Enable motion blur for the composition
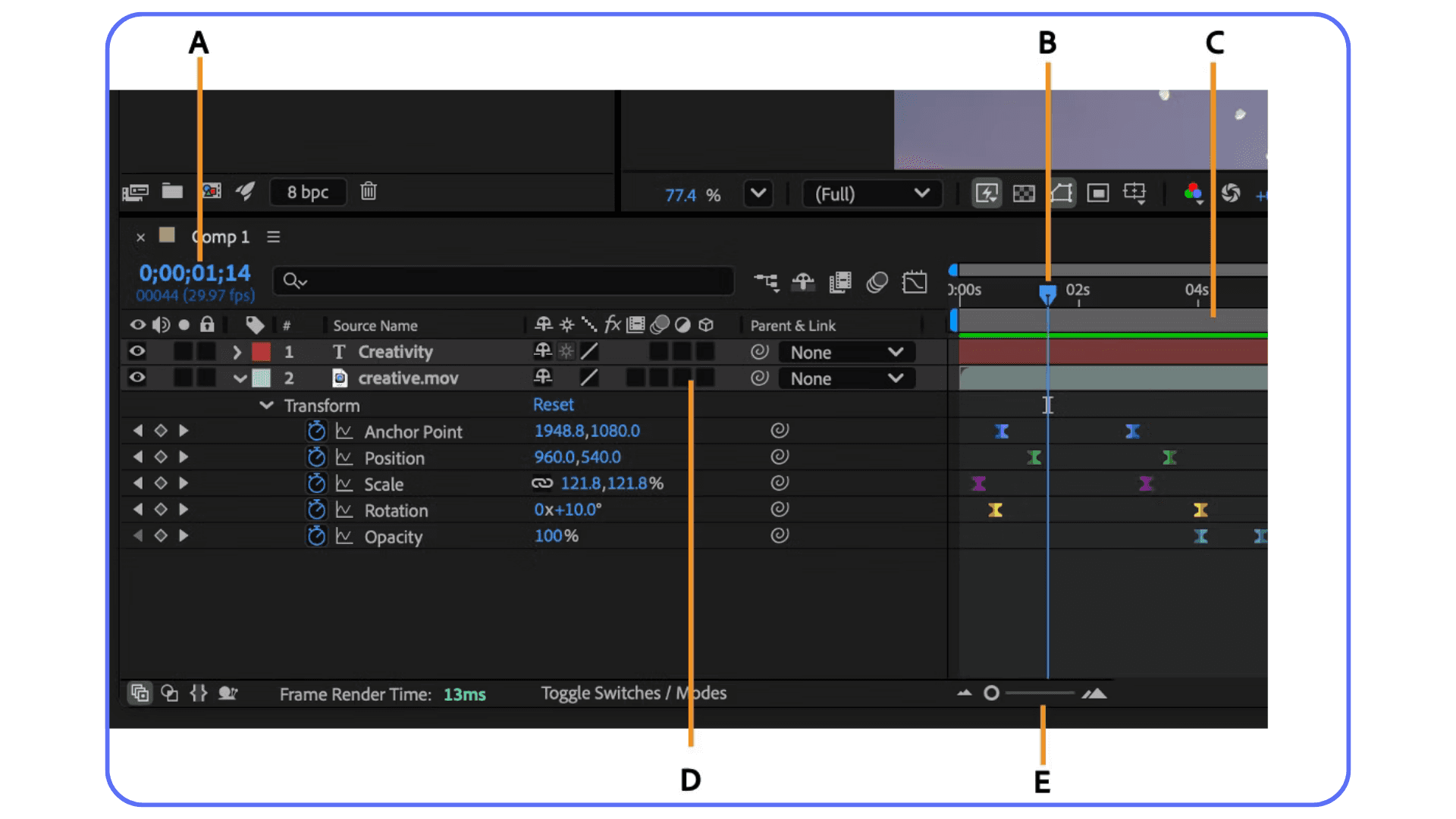Viewport: 1456px width, 819px height. 877,282
